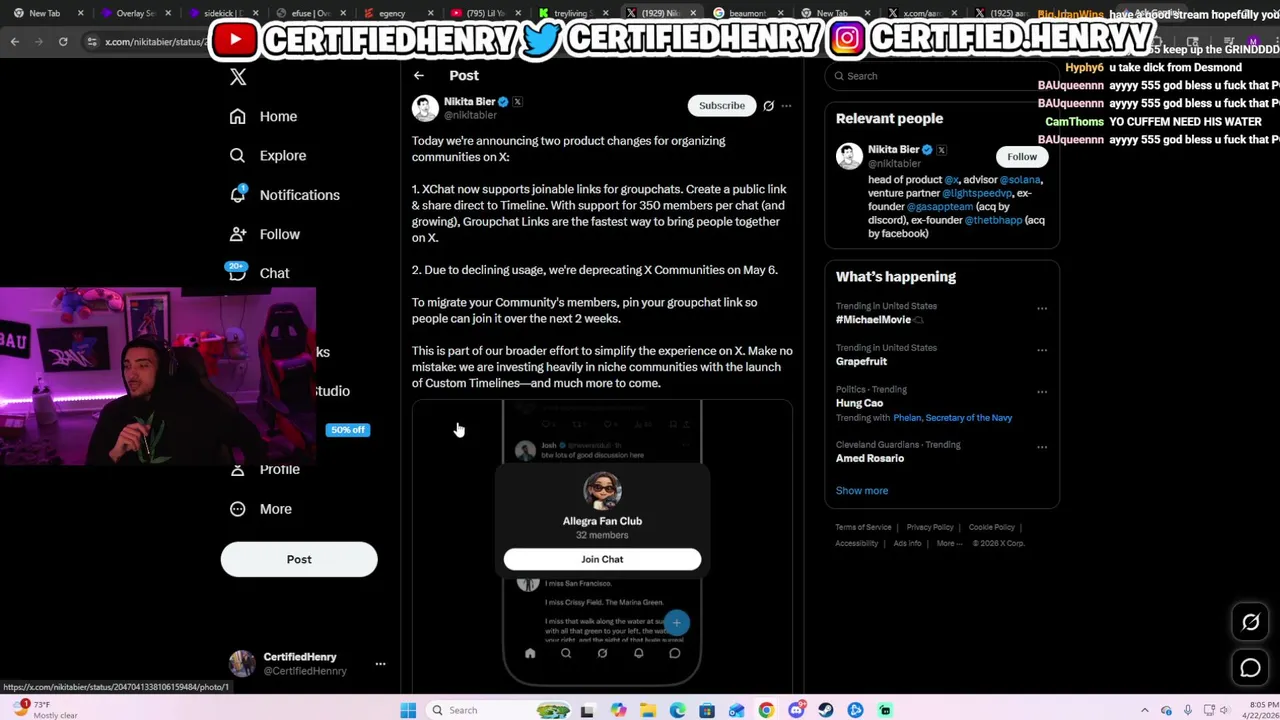The width and height of the screenshot is (1280, 720).
Task: Subscribe to Nikita Bier
Action: 721,106
